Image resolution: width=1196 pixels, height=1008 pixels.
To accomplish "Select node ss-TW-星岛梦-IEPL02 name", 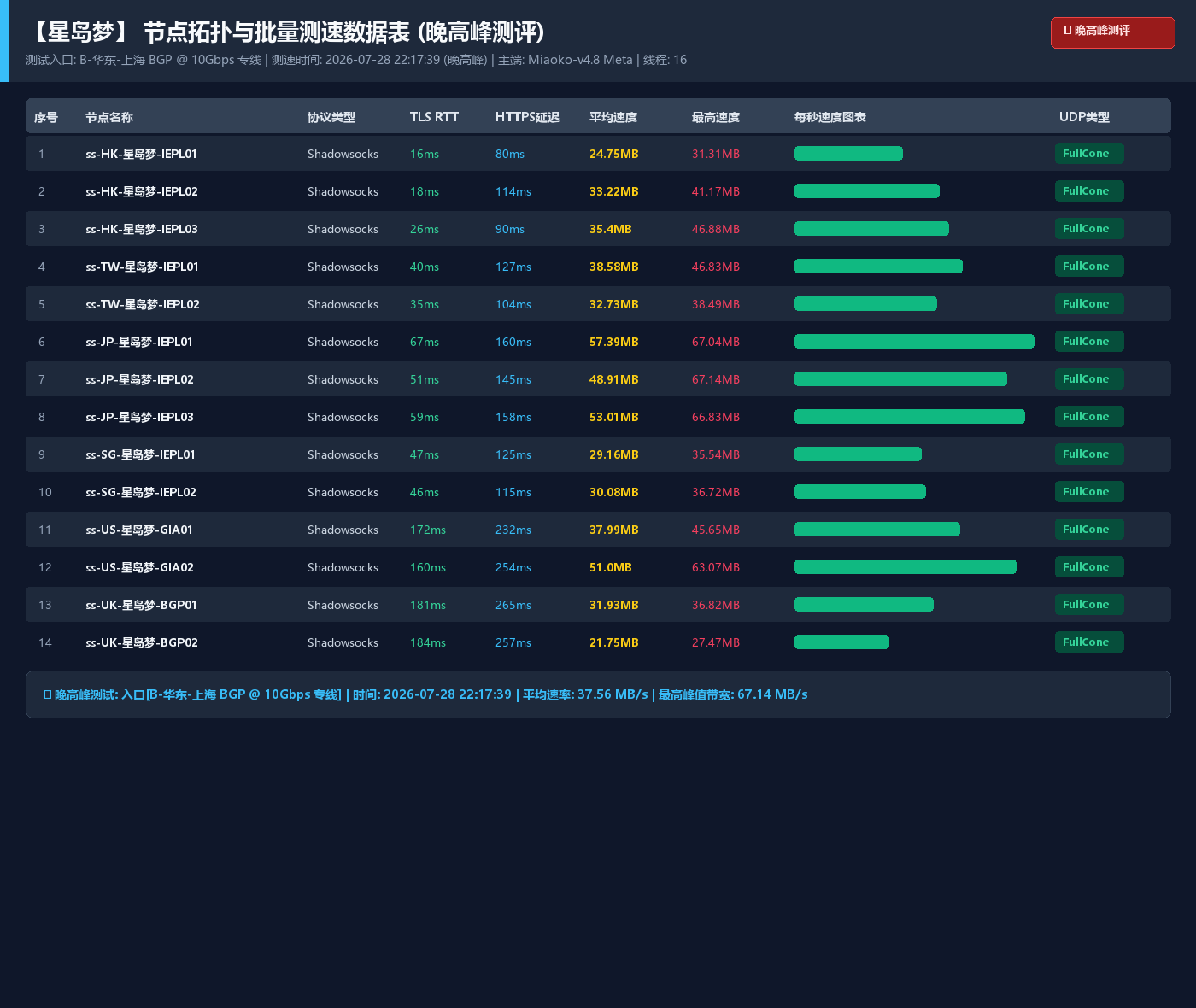I will 143,304.
